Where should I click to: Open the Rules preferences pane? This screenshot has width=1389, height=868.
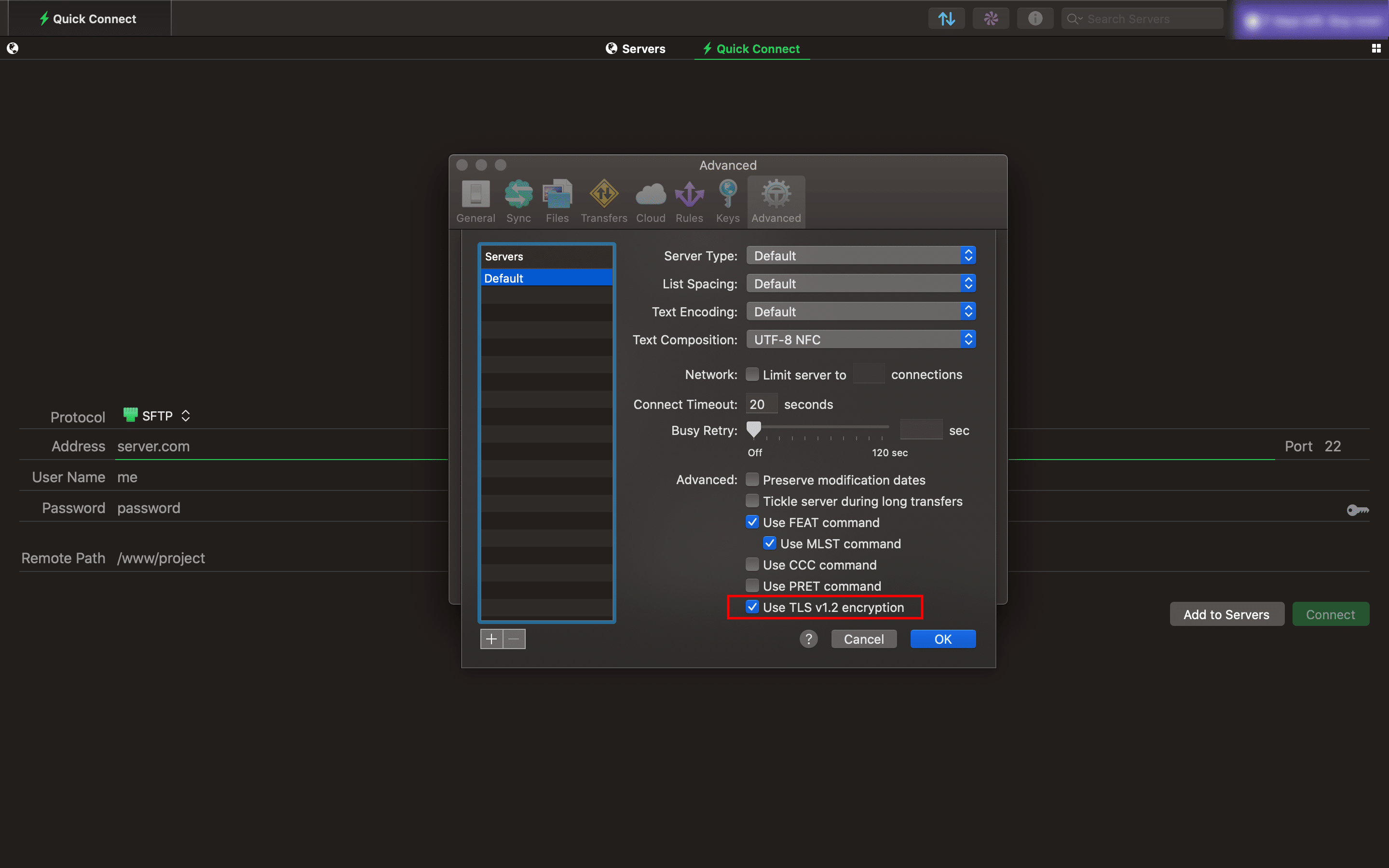tap(689, 202)
